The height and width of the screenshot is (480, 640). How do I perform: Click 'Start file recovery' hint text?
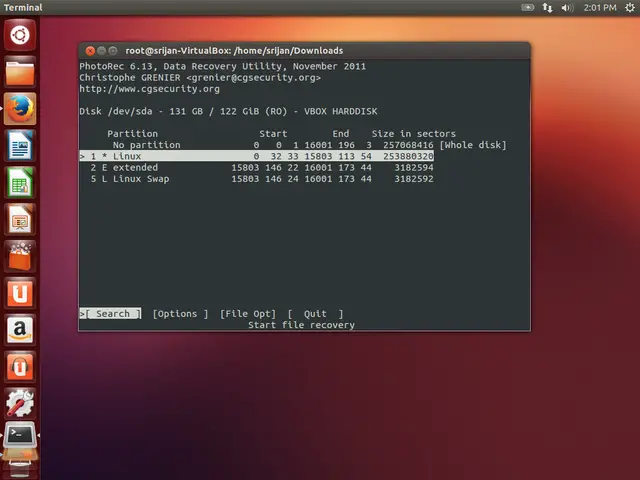[x=301, y=325]
